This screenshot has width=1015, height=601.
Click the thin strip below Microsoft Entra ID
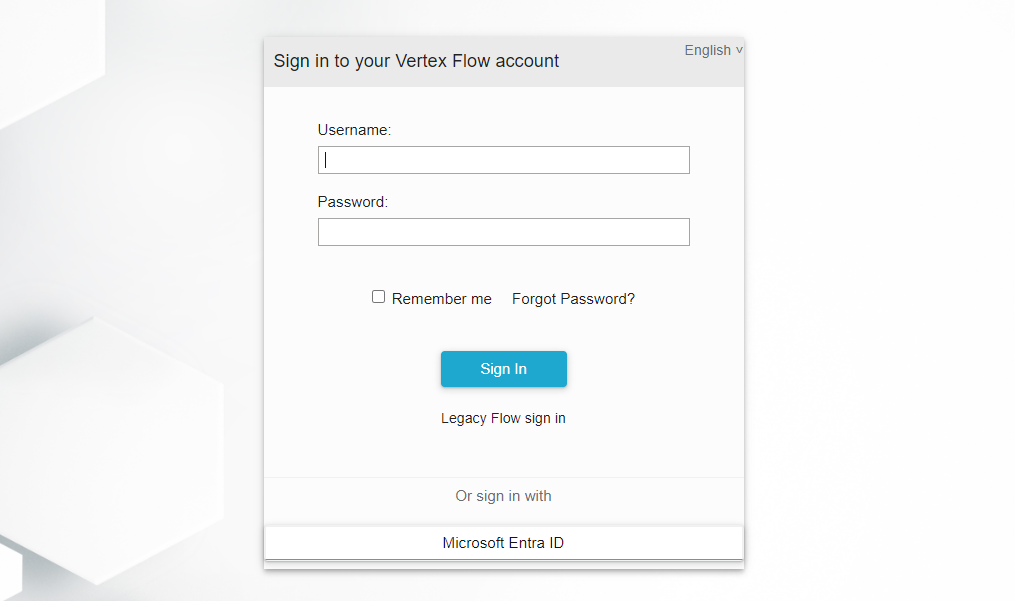coord(503,565)
